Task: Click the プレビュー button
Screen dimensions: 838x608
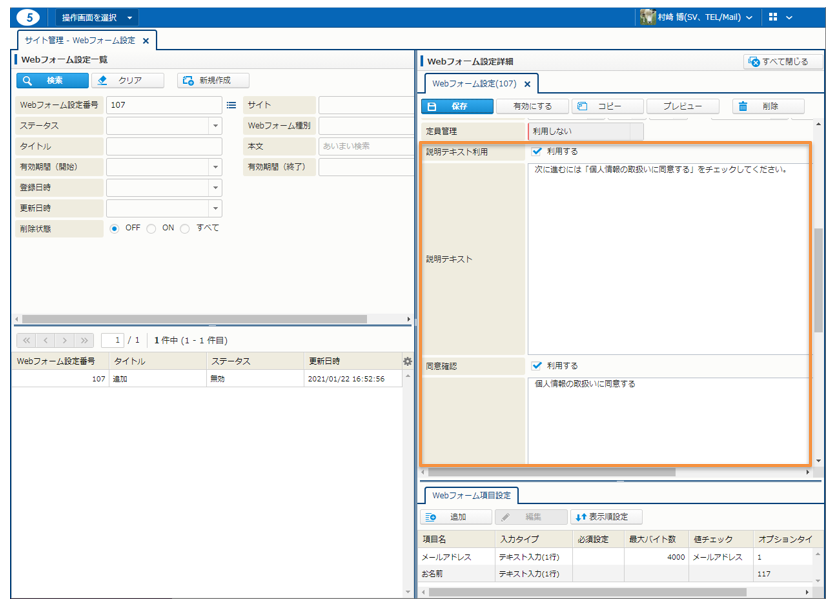Action: 682,106
